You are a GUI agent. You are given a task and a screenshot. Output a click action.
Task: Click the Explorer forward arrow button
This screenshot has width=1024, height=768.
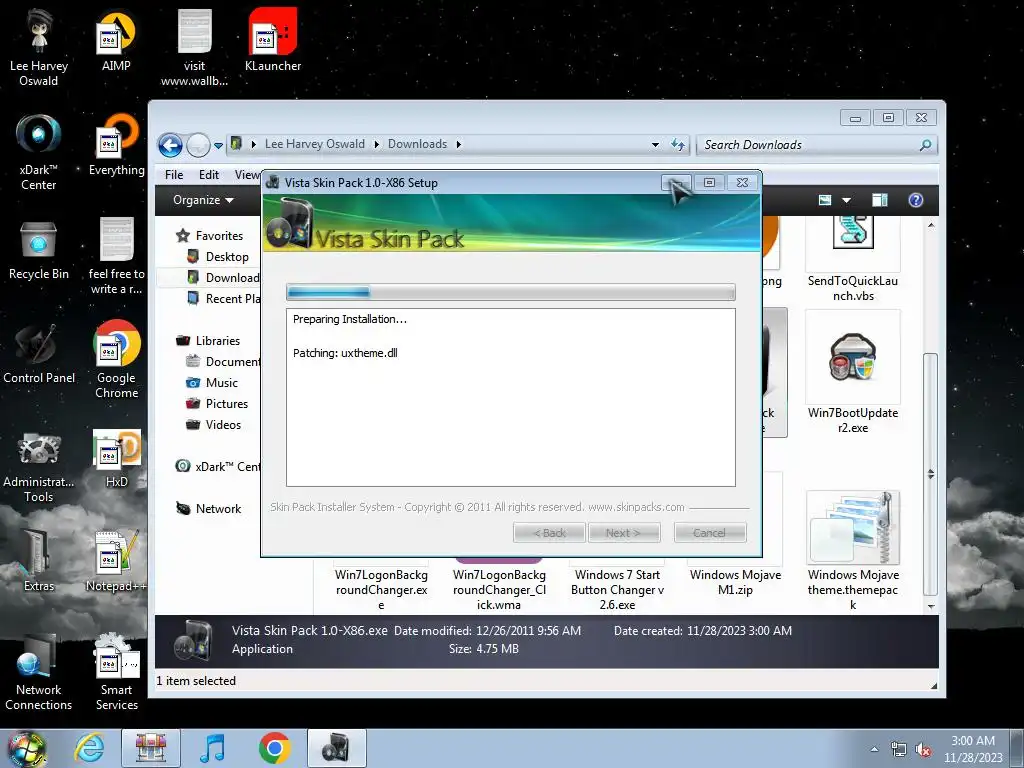pos(198,145)
